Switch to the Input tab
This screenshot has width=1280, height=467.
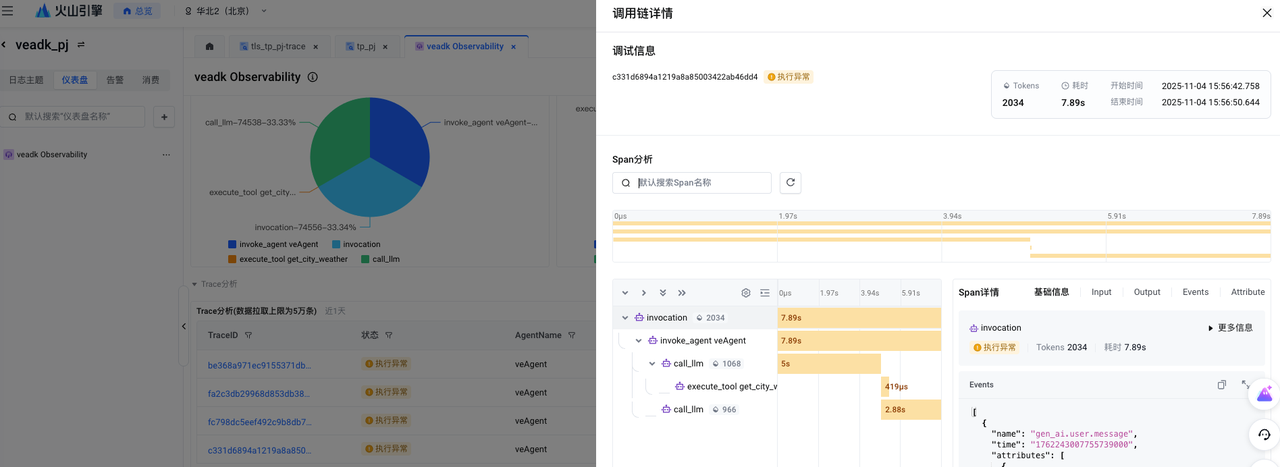1101,292
